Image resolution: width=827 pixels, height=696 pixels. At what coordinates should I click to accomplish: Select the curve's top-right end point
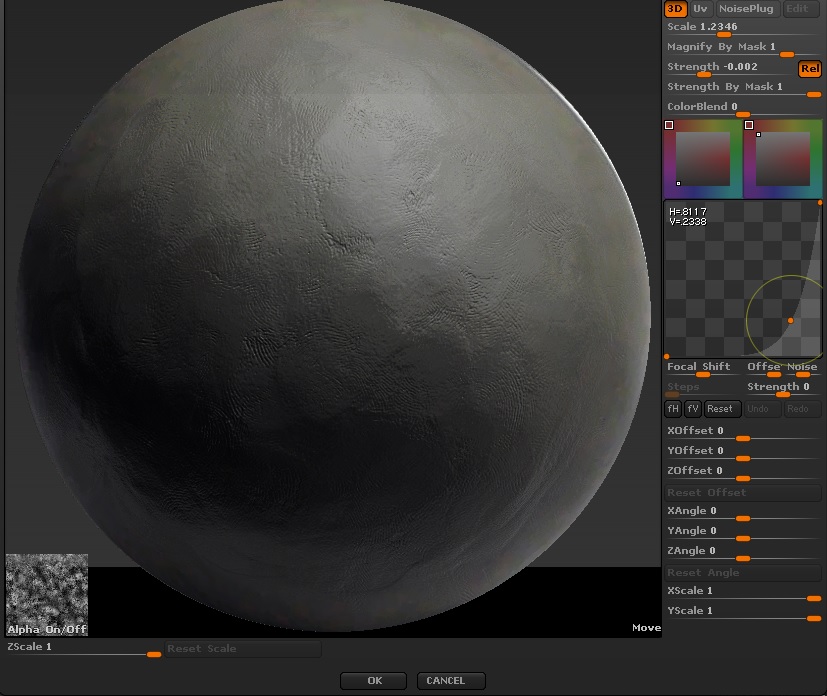point(820,203)
